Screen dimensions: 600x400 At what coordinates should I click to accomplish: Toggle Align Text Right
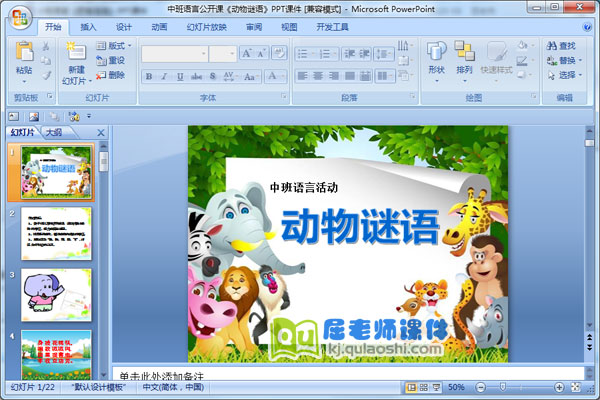pos(334,76)
